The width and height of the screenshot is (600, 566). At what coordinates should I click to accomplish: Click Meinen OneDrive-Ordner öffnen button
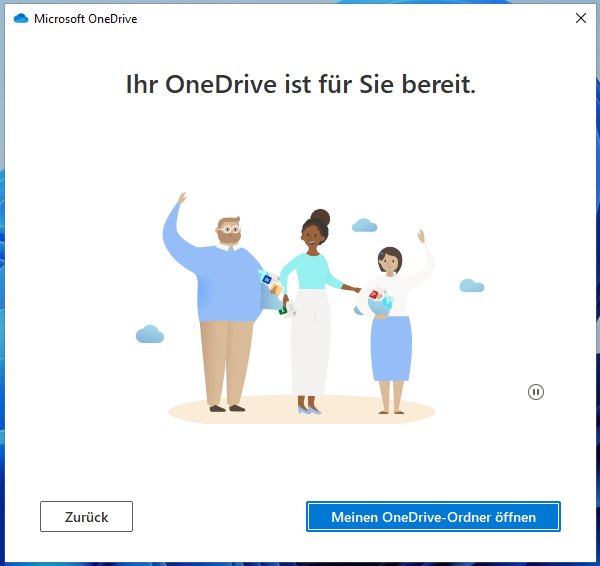coord(433,516)
